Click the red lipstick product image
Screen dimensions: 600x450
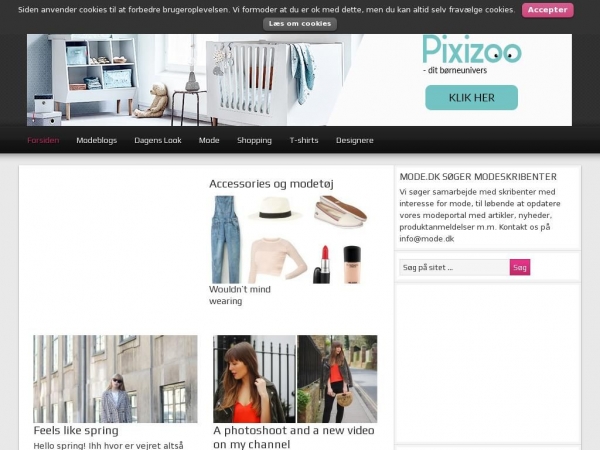[322, 264]
